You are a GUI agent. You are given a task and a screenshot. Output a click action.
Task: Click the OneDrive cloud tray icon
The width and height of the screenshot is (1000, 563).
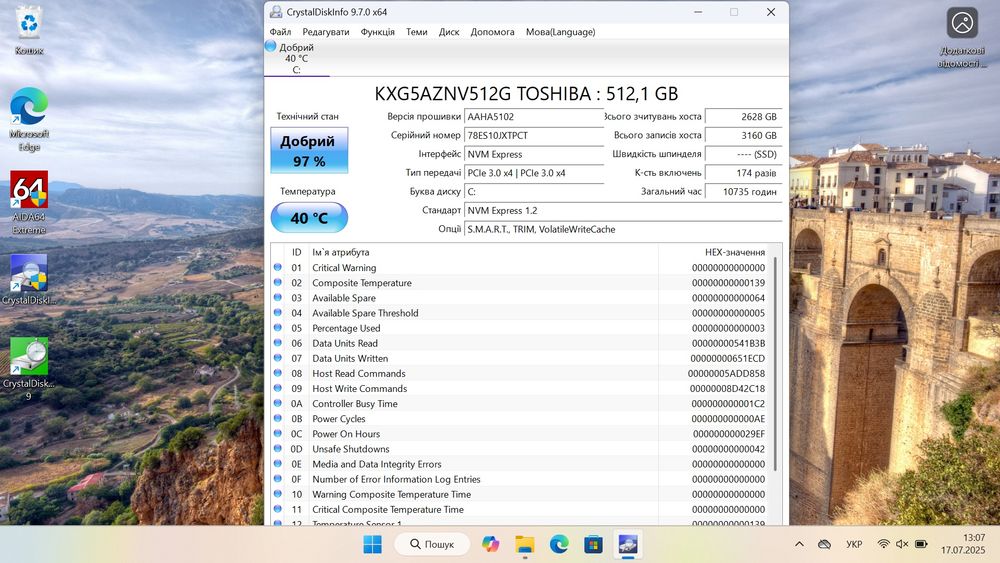(825, 545)
